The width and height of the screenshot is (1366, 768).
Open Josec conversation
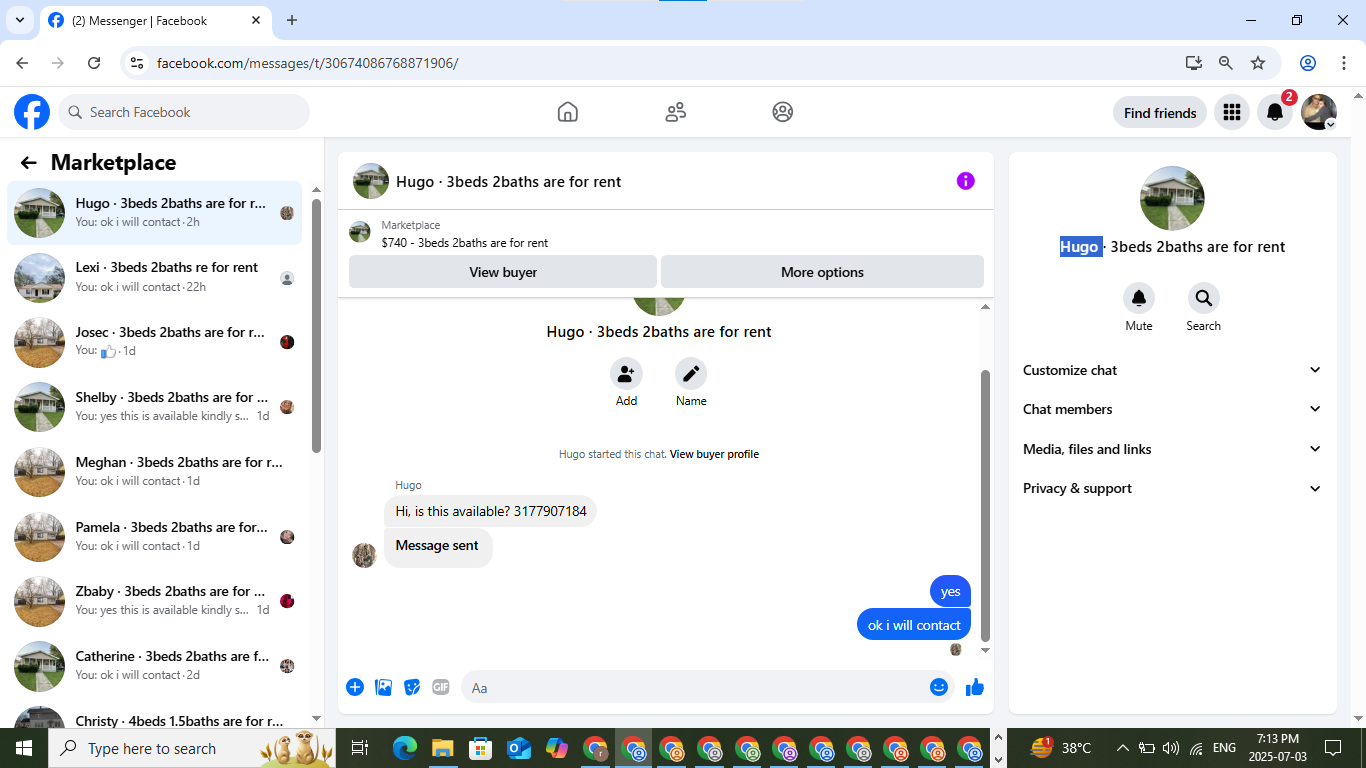155,342
